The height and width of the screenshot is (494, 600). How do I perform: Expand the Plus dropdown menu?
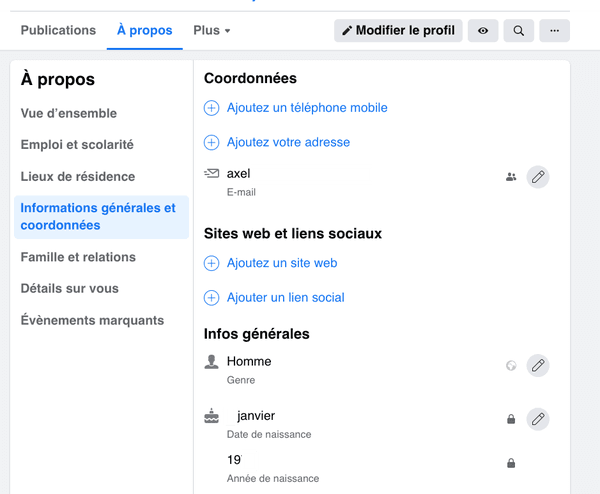click(212, 31)
